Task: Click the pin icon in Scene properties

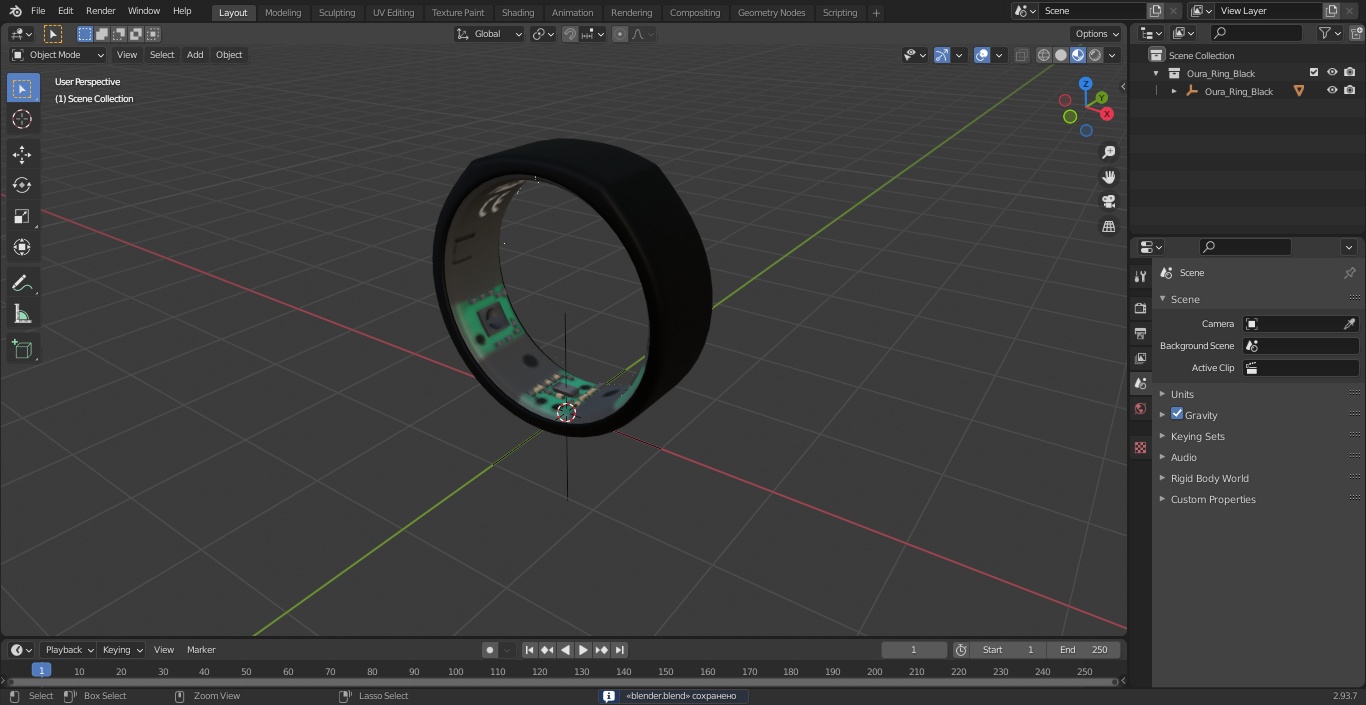Action: click(1349, 273)
